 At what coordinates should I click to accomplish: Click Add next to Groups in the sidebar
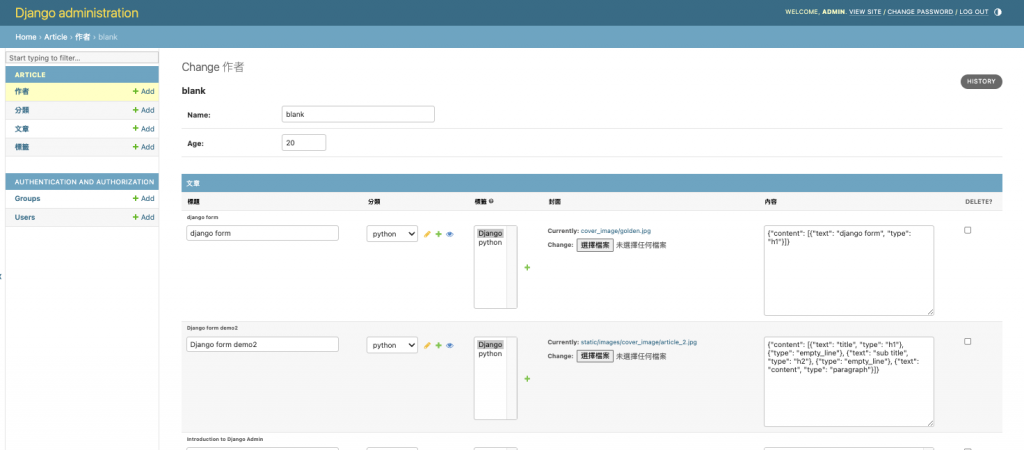click(x=144, y=199)
